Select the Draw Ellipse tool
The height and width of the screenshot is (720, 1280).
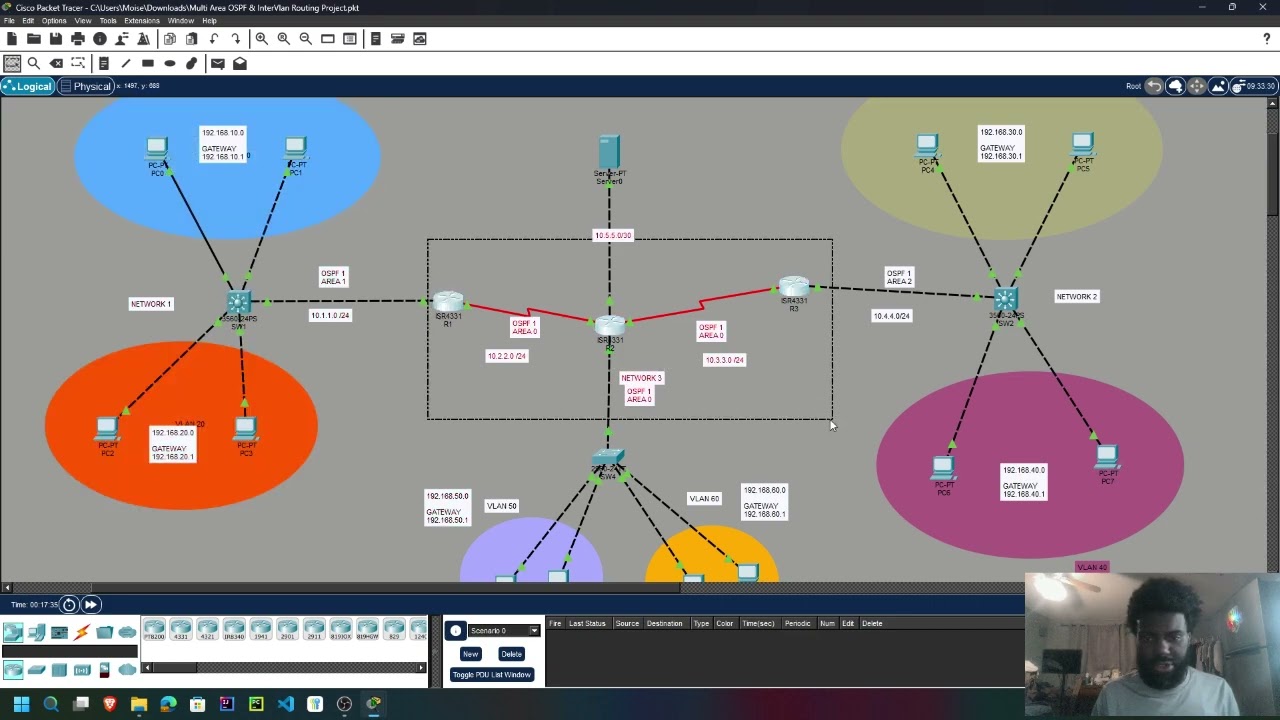pos(169,63)
